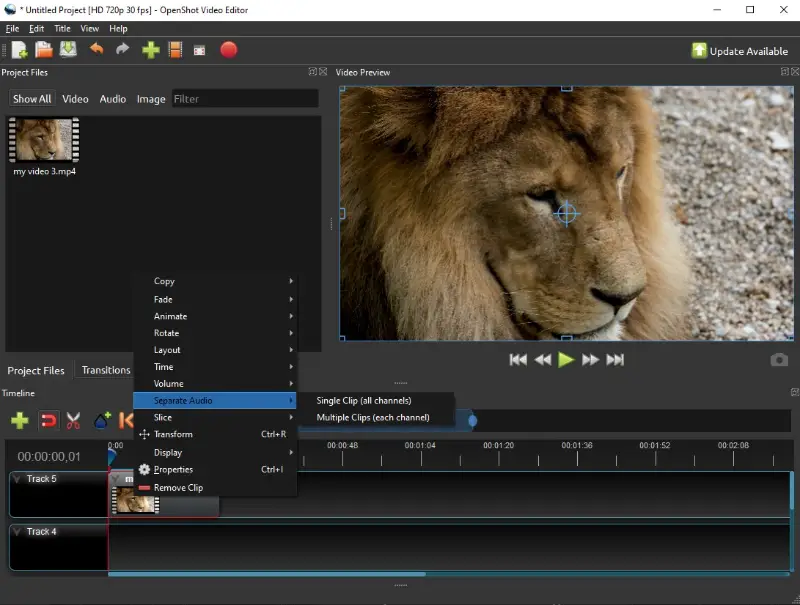Expand the Slice submenu
Image resolution: width=800 pixels, height=605 pixels.
215,417
